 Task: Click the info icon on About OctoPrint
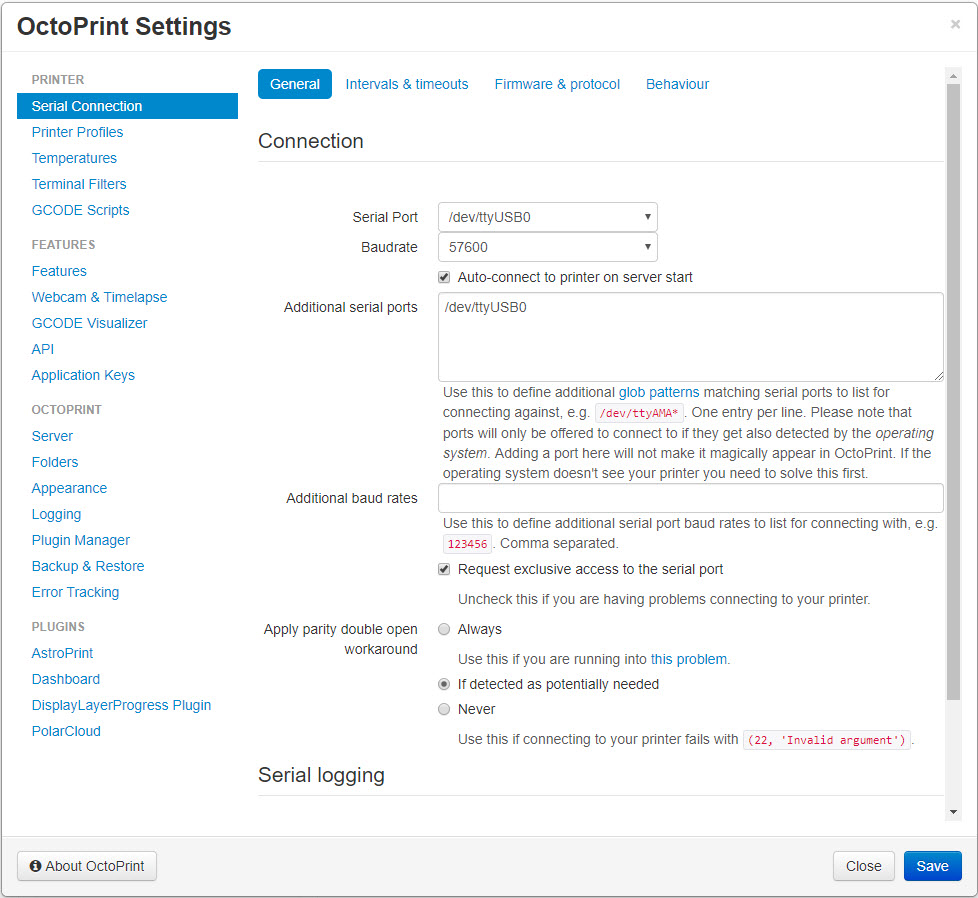pyautogui.click(x=36, y=866)
